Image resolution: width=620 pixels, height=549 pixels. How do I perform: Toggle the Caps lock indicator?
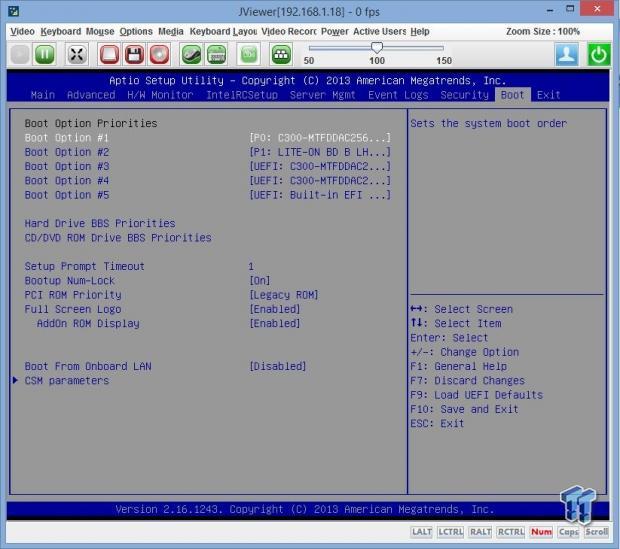pos(569,532)
